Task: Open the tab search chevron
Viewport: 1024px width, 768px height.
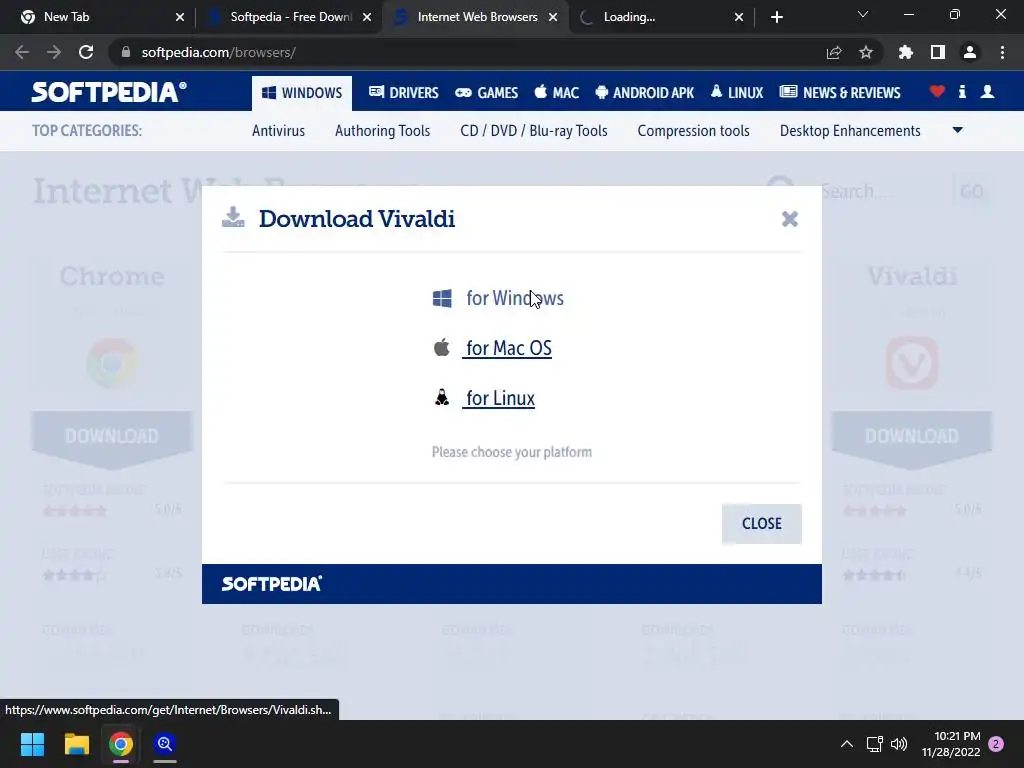Action: (863, 14)
